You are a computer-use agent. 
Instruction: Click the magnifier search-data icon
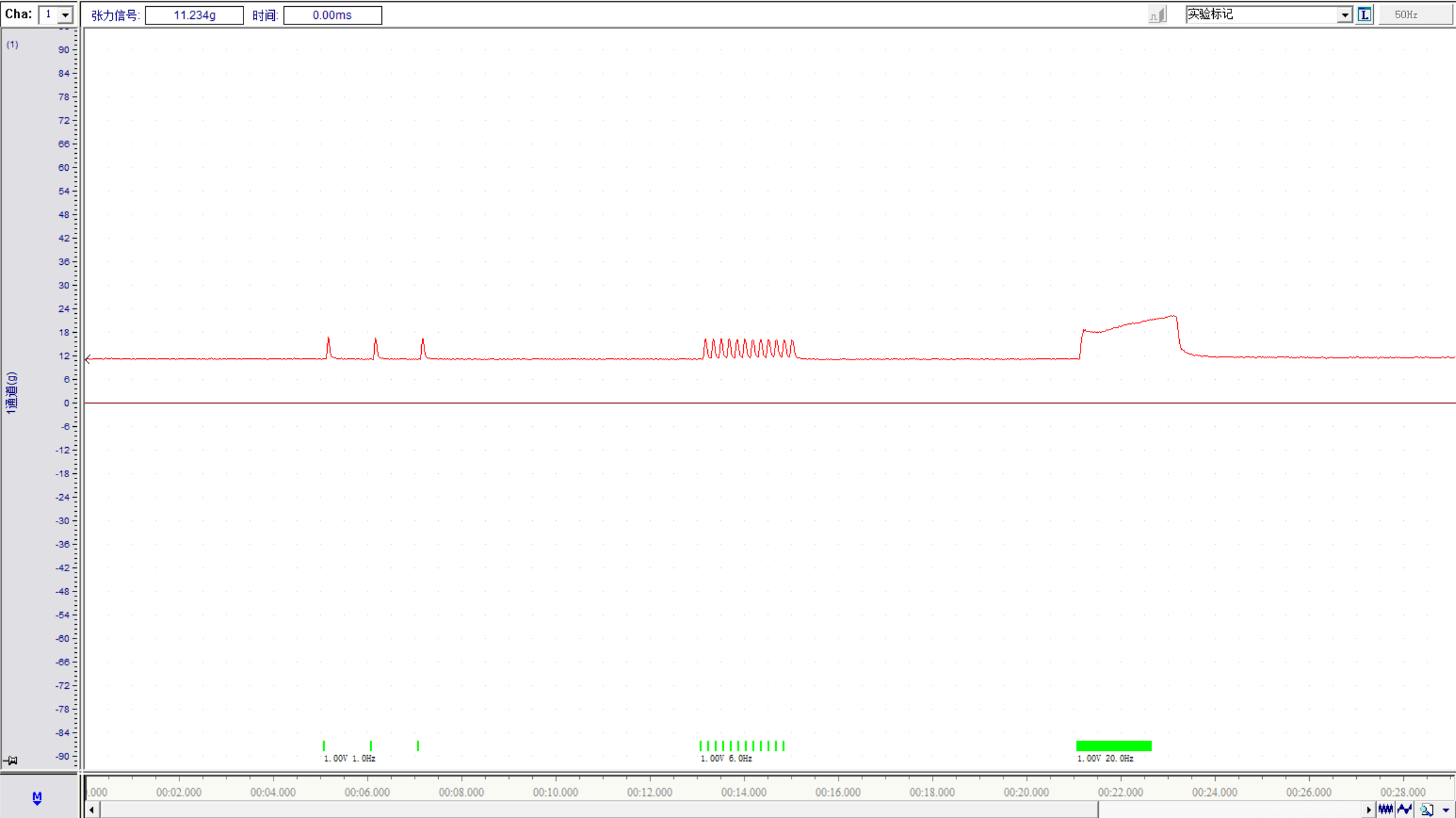pyautogui.click(x=1427, y=810)
